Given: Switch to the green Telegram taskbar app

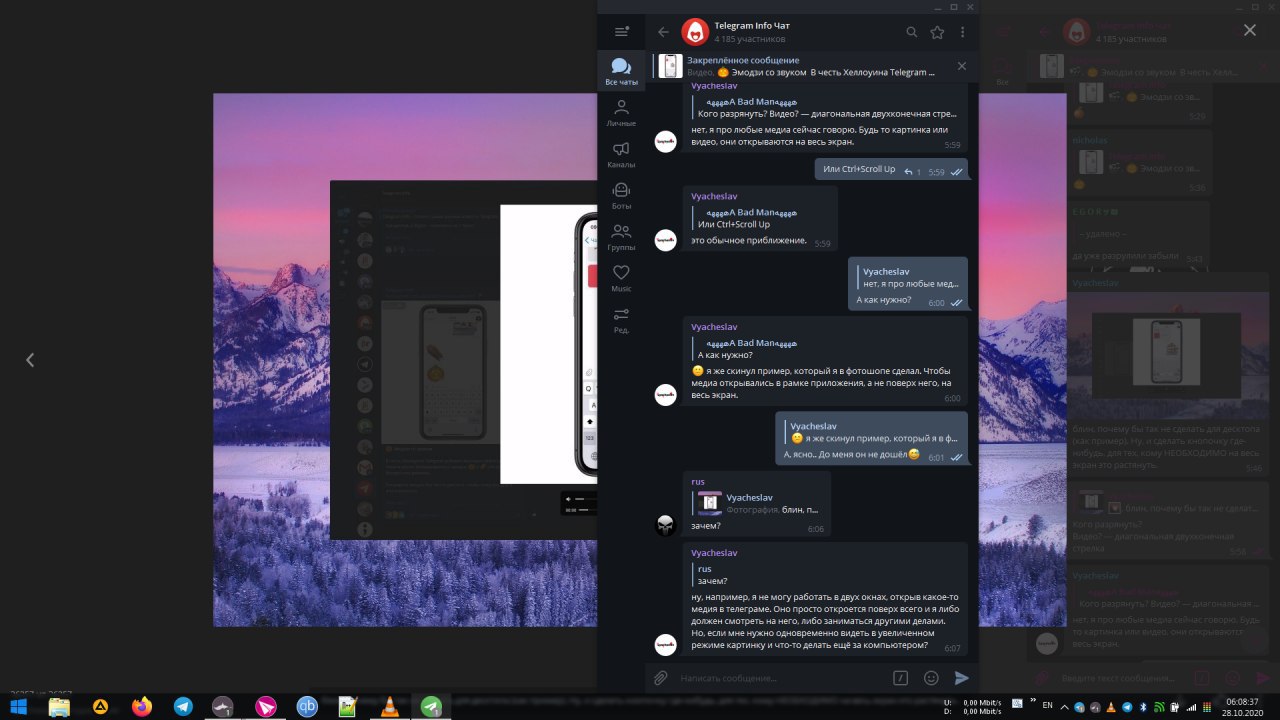Looking at the screenshot, I should coord(431,706).
